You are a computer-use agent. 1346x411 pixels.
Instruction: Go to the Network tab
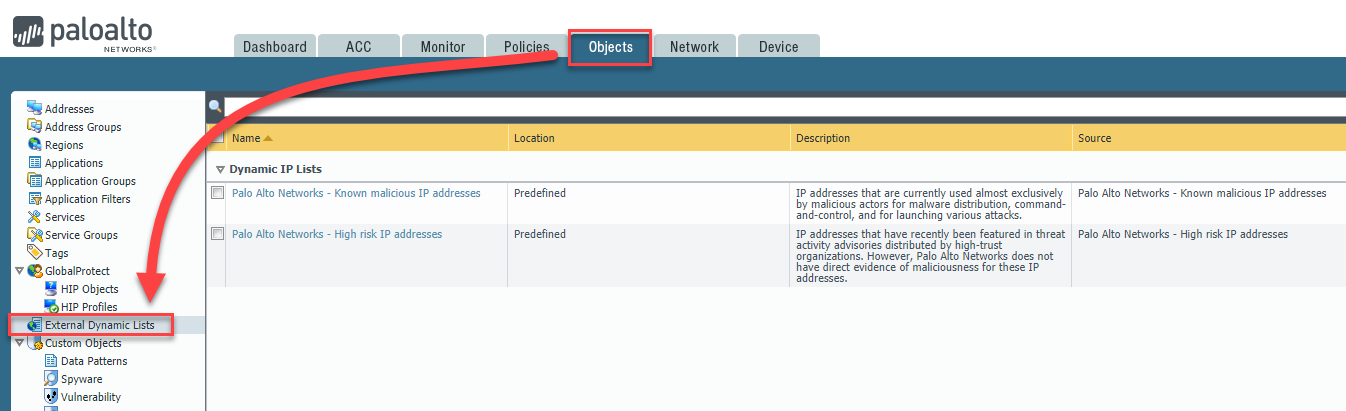pos(694,47)
